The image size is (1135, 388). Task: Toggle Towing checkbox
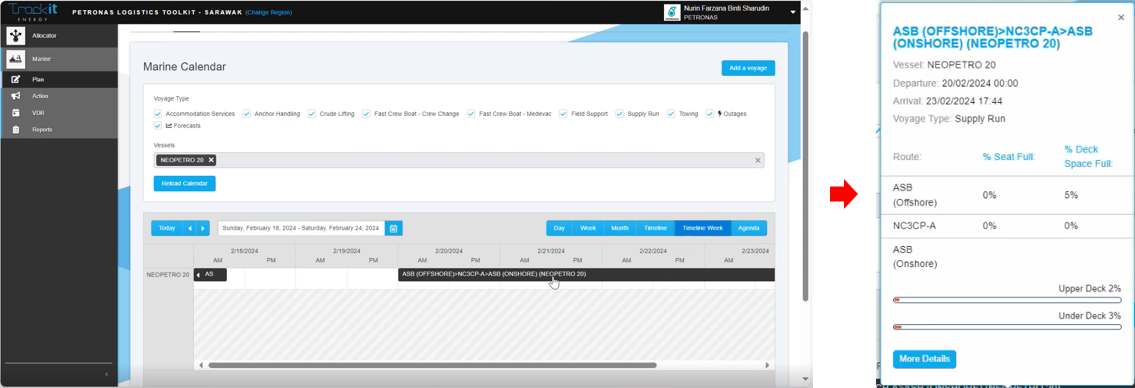671,114
